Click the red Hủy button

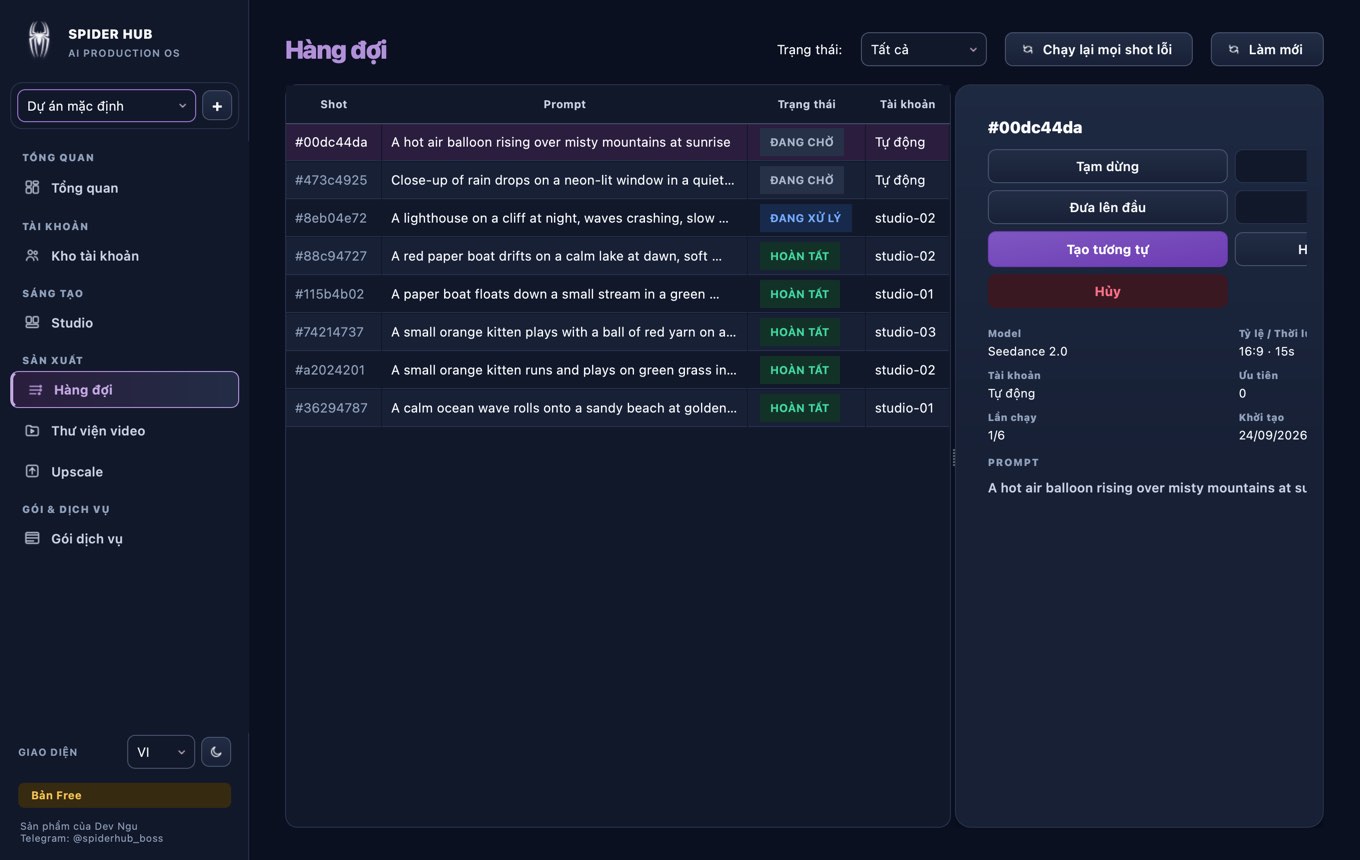[x=1107, y=291]
